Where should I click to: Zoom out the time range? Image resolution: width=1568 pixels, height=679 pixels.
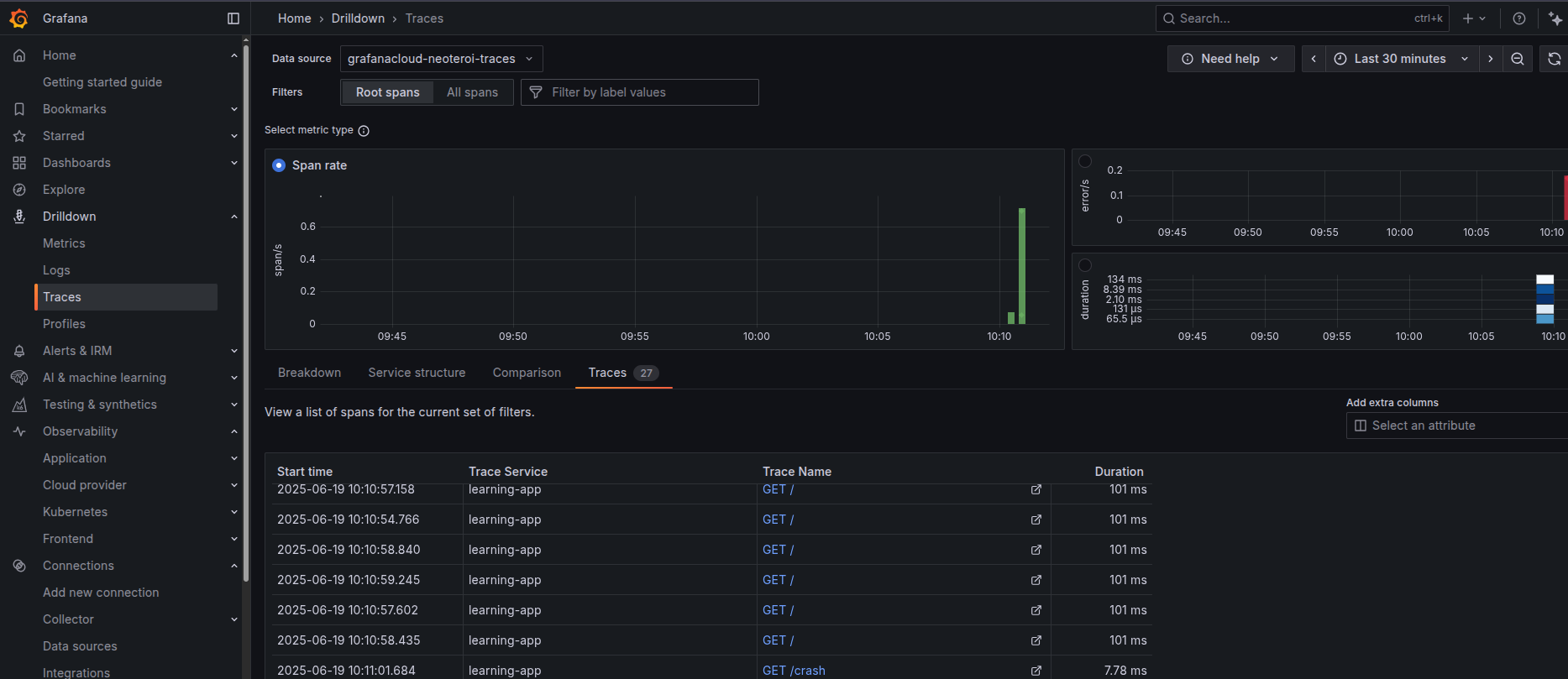tap(1518, 59)
